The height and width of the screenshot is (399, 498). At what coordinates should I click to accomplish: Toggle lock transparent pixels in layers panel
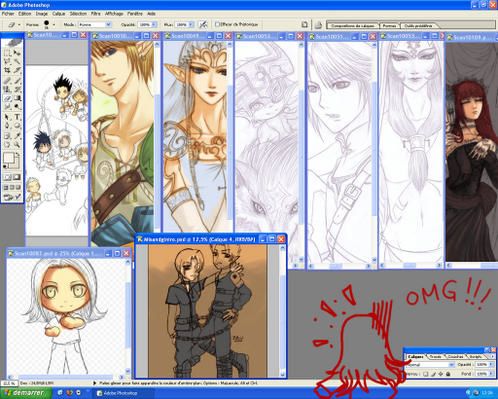point(426,374)
